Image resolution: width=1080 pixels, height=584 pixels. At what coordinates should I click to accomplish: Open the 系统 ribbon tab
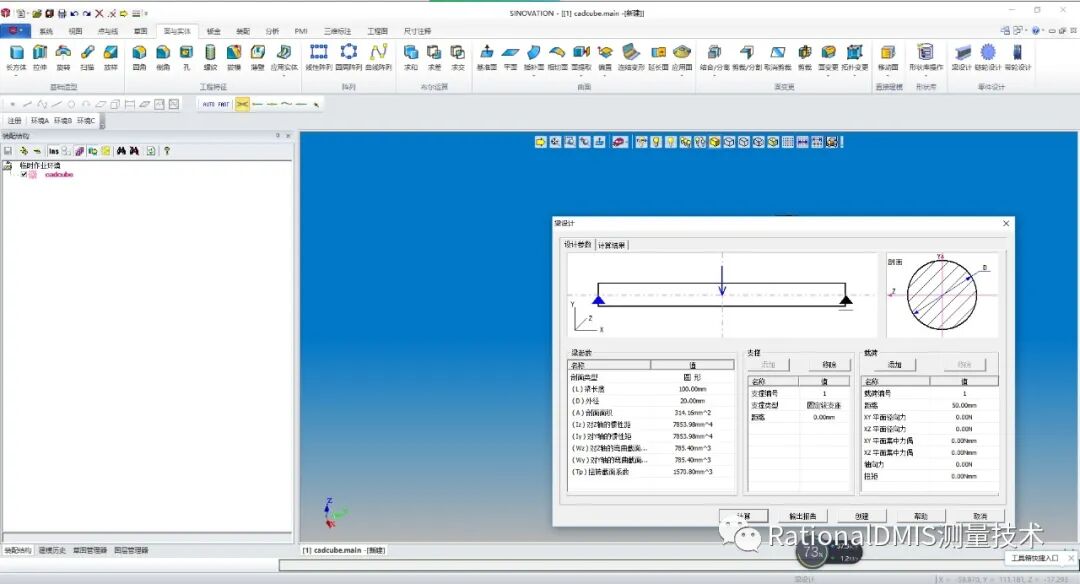click(46, 31)
